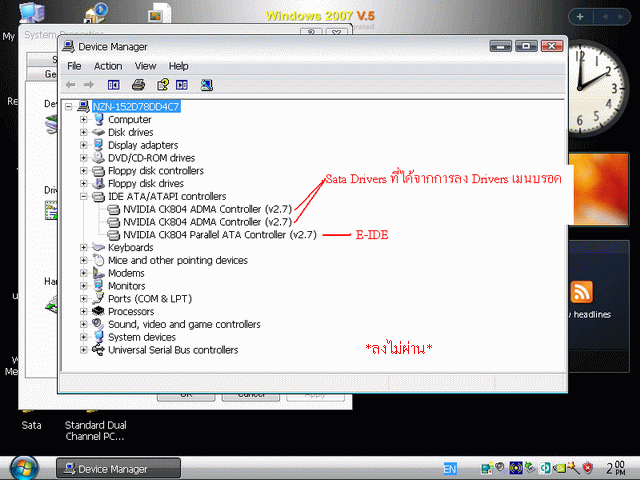Expand the Mice and other pointing devices category
The image size is (640, 480).
84,260
